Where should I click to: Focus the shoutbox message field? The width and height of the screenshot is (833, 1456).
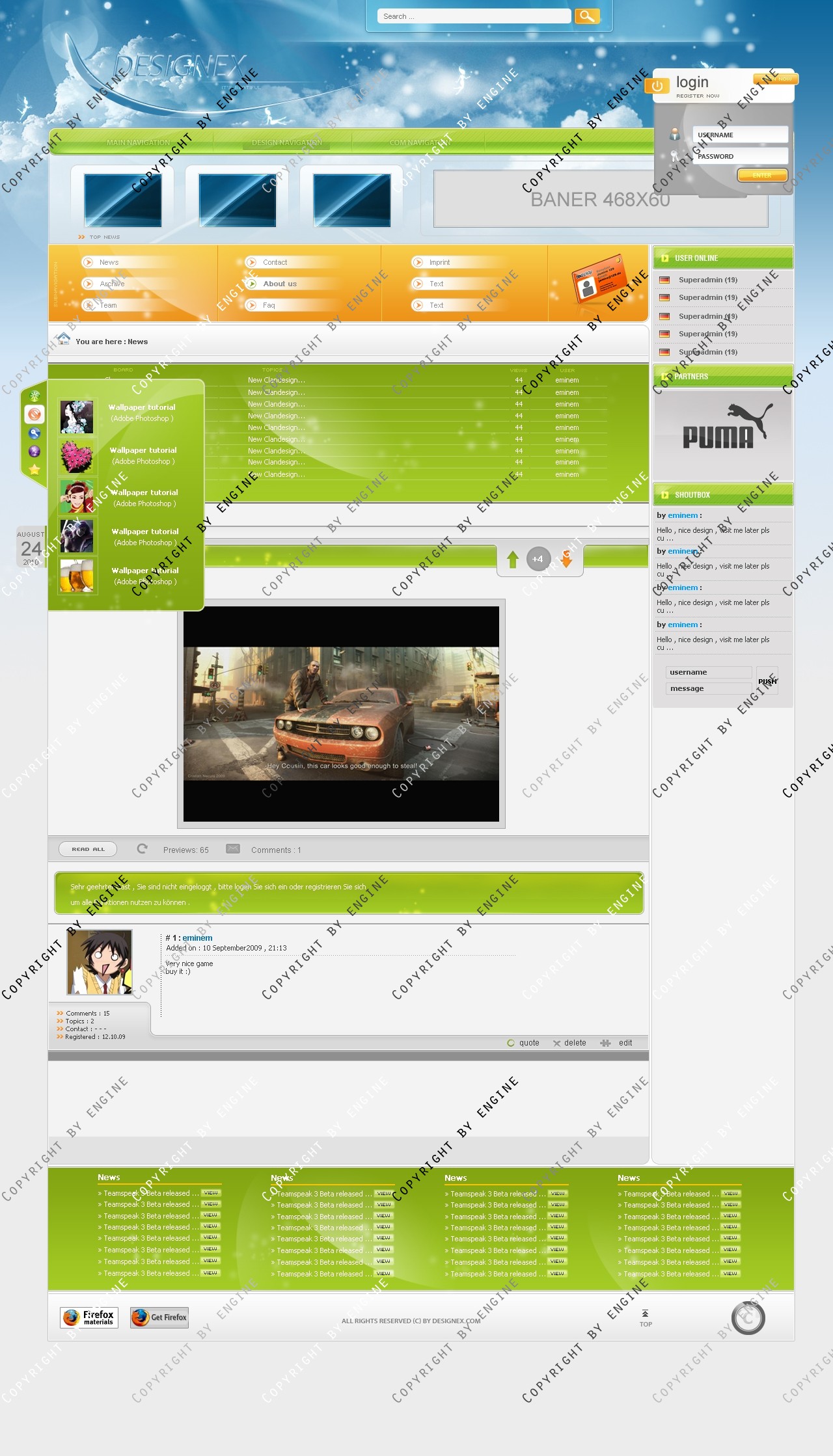tap(709, 688)
